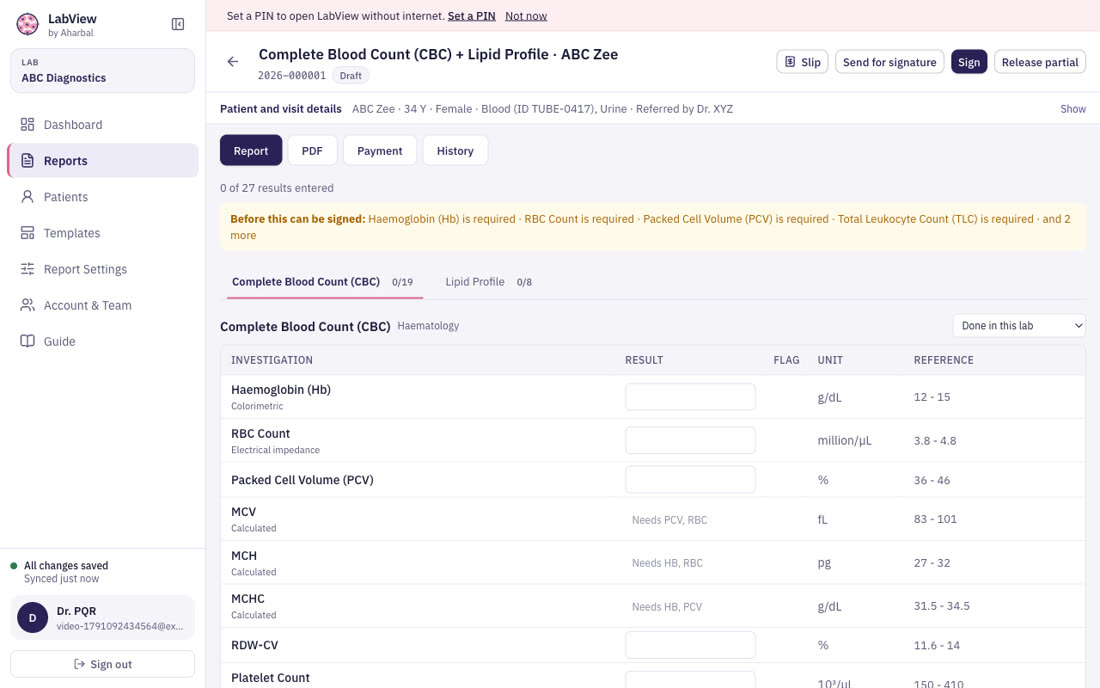
Task: Open the History tab
Action: click(455, 150)
